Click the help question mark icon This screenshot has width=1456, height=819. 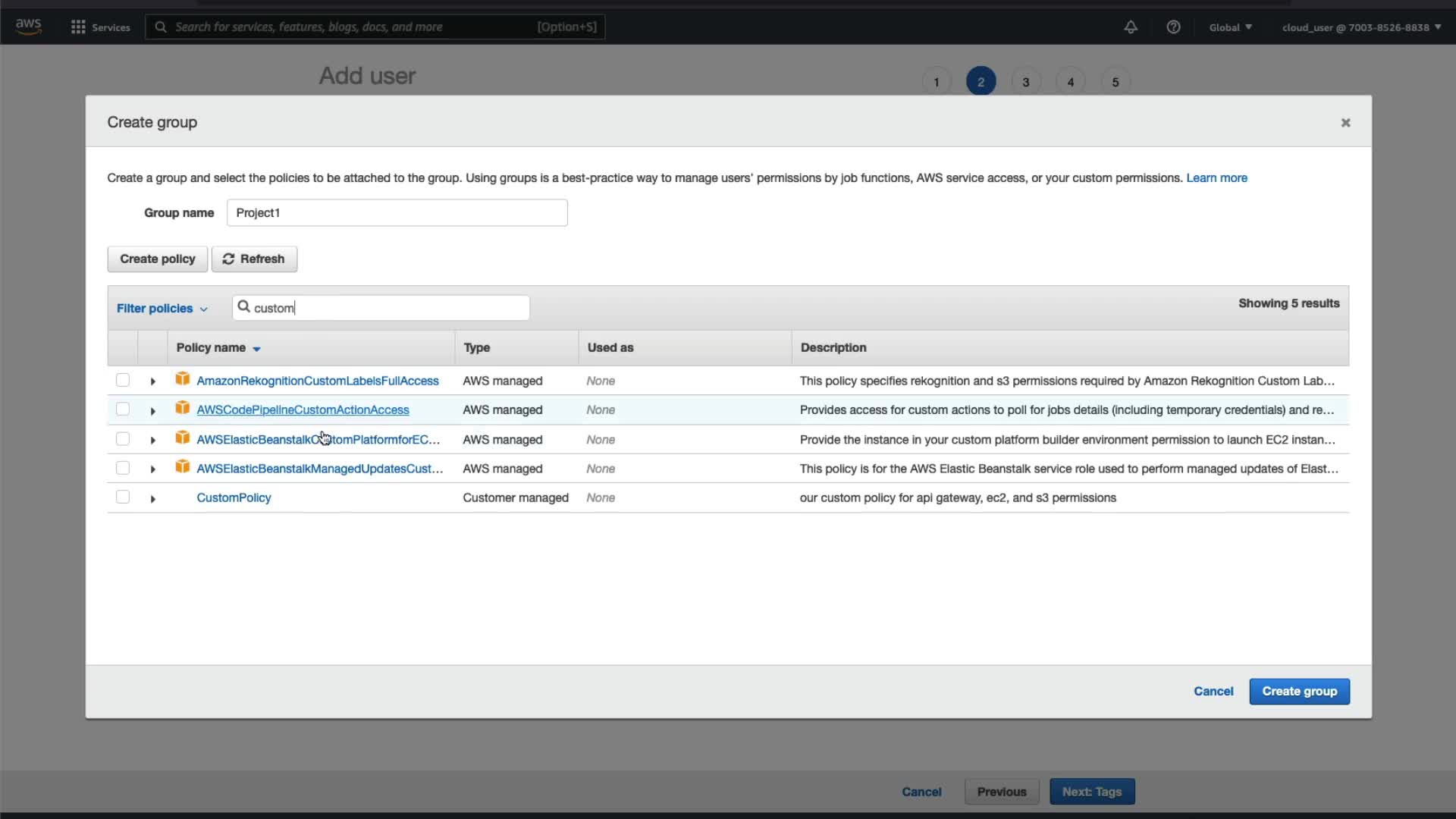tap(1173, 27)
